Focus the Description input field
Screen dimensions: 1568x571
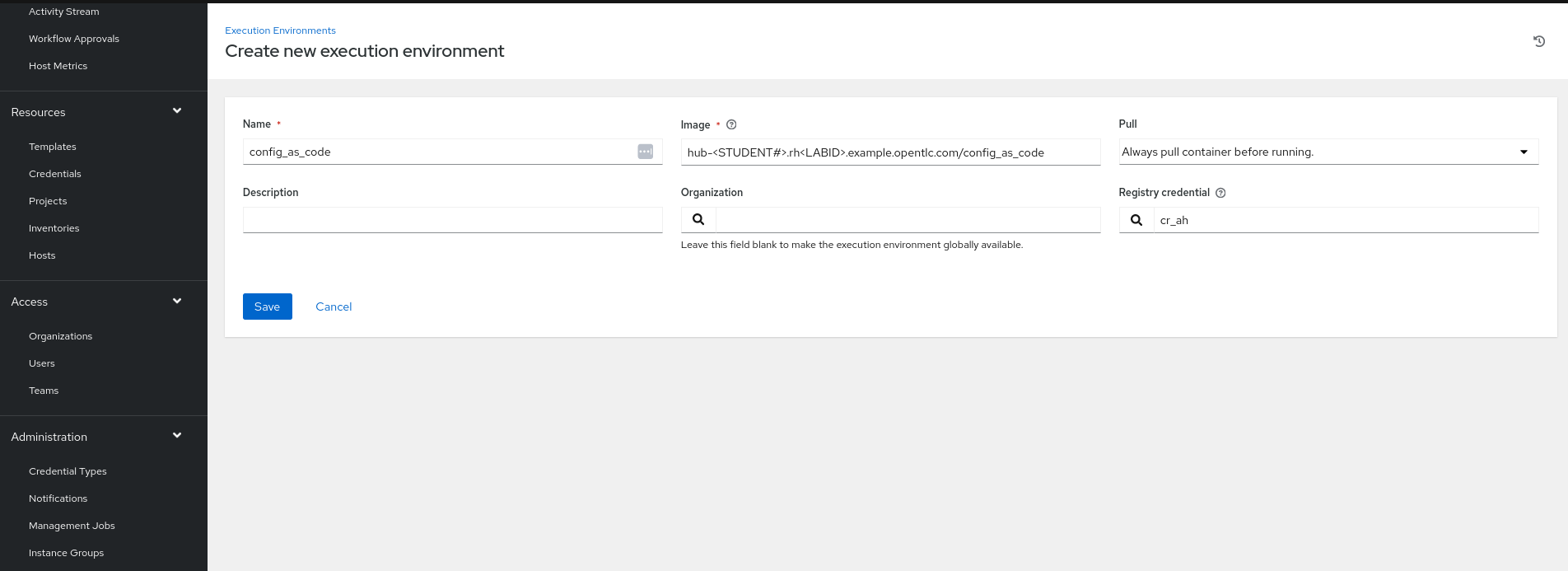452,220
